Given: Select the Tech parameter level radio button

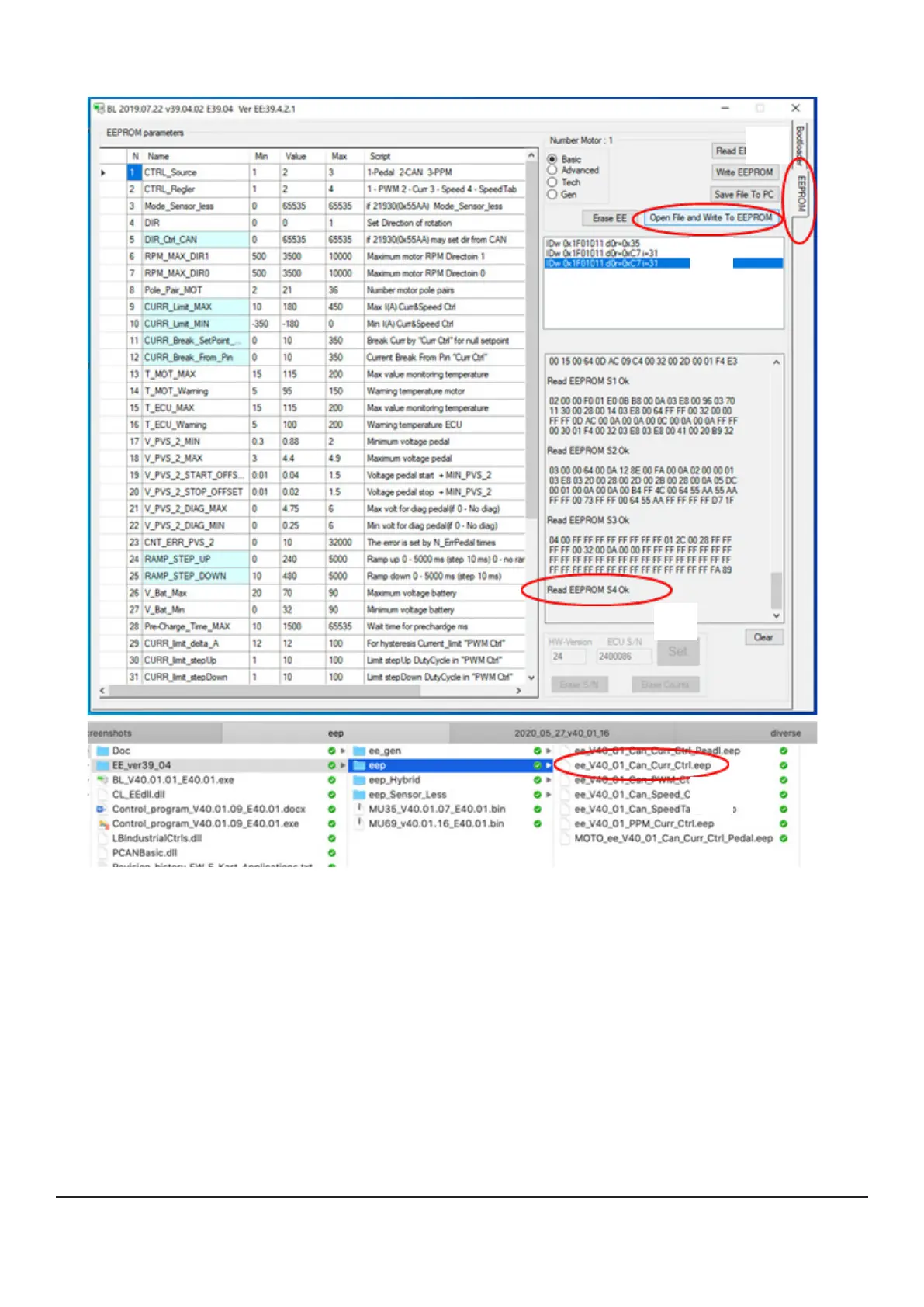Looking at the screenshot, I should [552, 182].
